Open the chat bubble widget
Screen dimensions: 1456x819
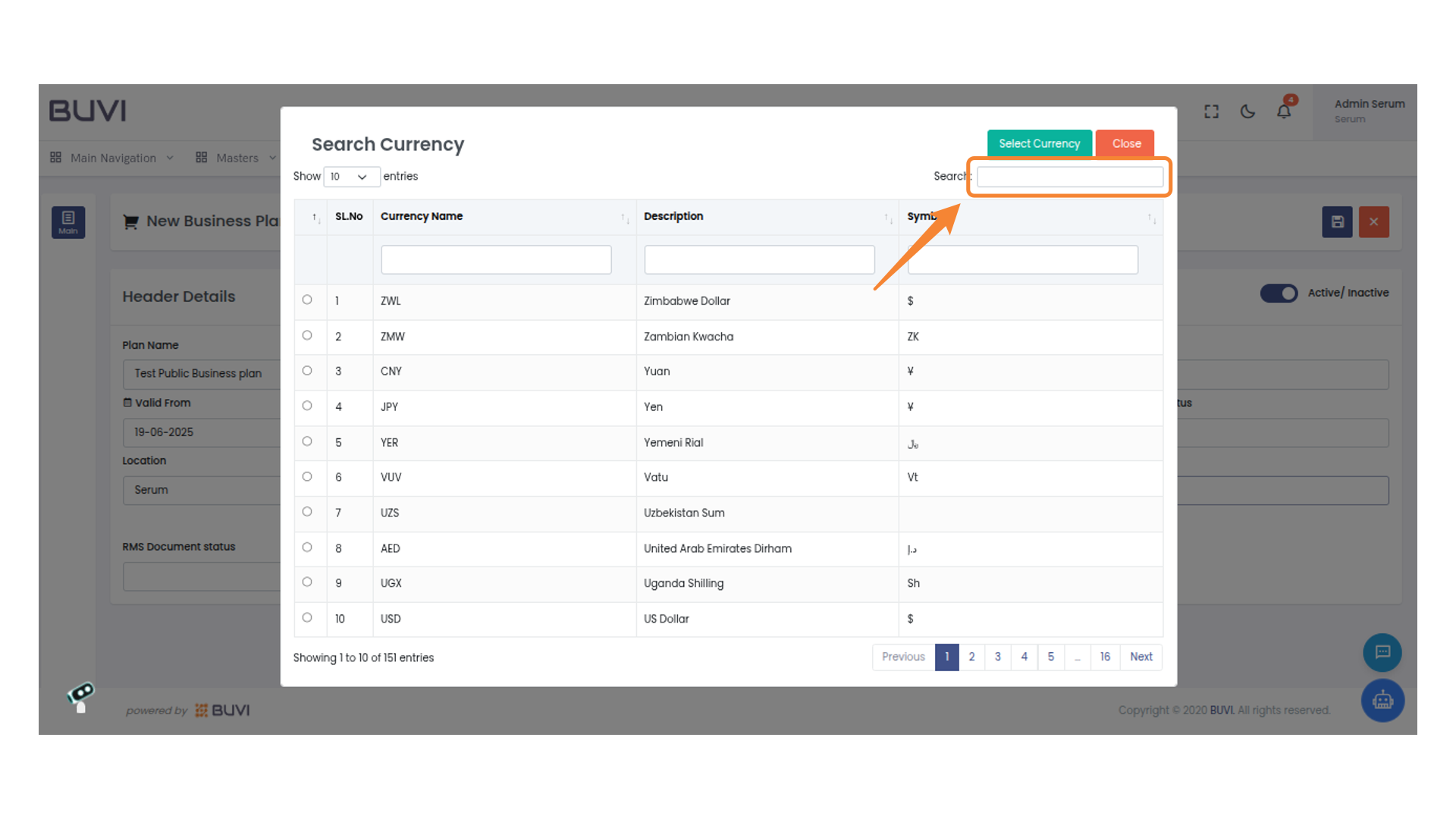click(x=1382, y=652)
